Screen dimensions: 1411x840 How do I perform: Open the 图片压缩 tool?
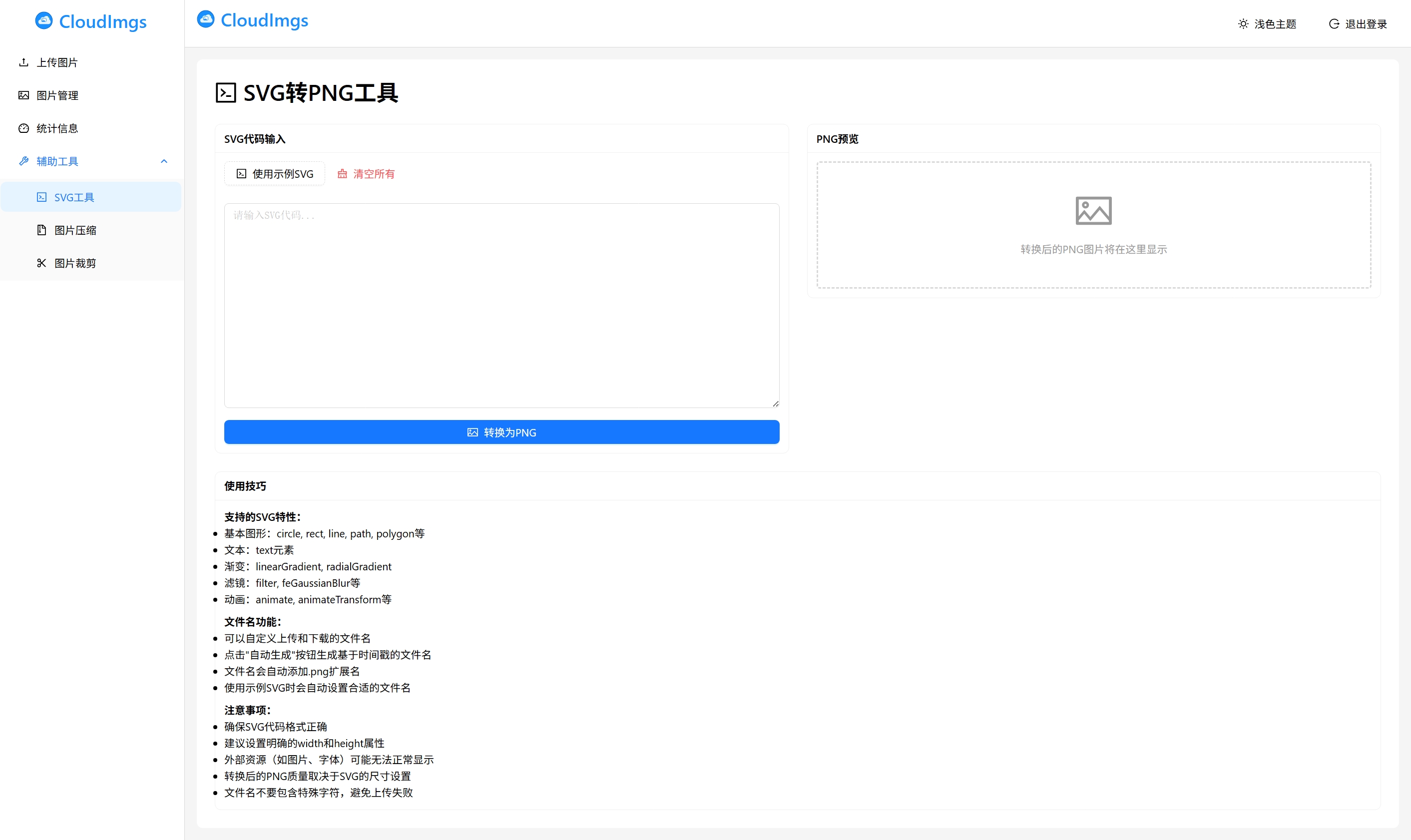click(x=91, y=230)
